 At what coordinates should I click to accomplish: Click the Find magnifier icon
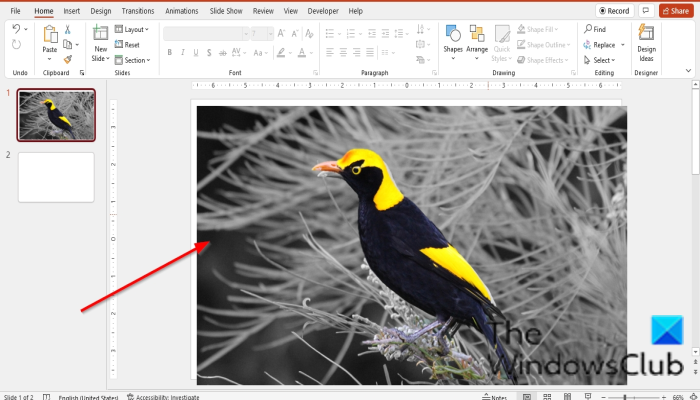pos(587,30)
